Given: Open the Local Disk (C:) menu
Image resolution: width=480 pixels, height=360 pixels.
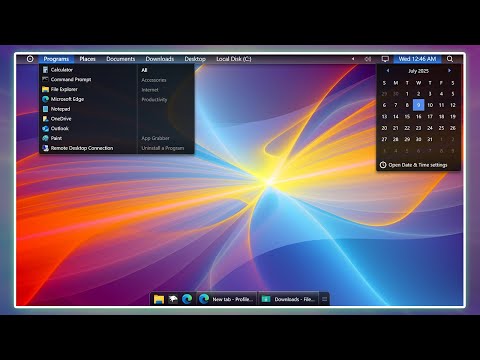Looking at the screenshot, I should tap(234, 59).
